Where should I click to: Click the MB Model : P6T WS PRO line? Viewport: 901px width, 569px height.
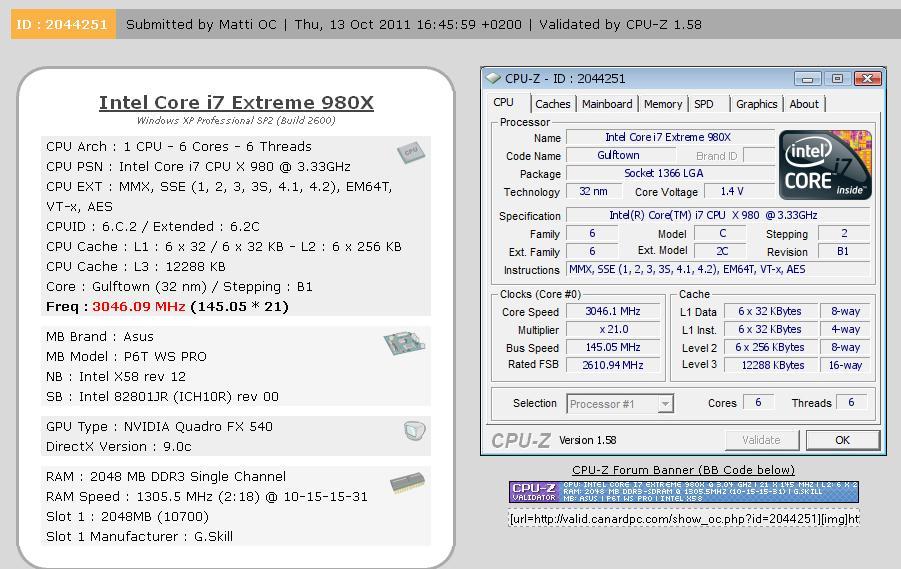tap(126, 356)
